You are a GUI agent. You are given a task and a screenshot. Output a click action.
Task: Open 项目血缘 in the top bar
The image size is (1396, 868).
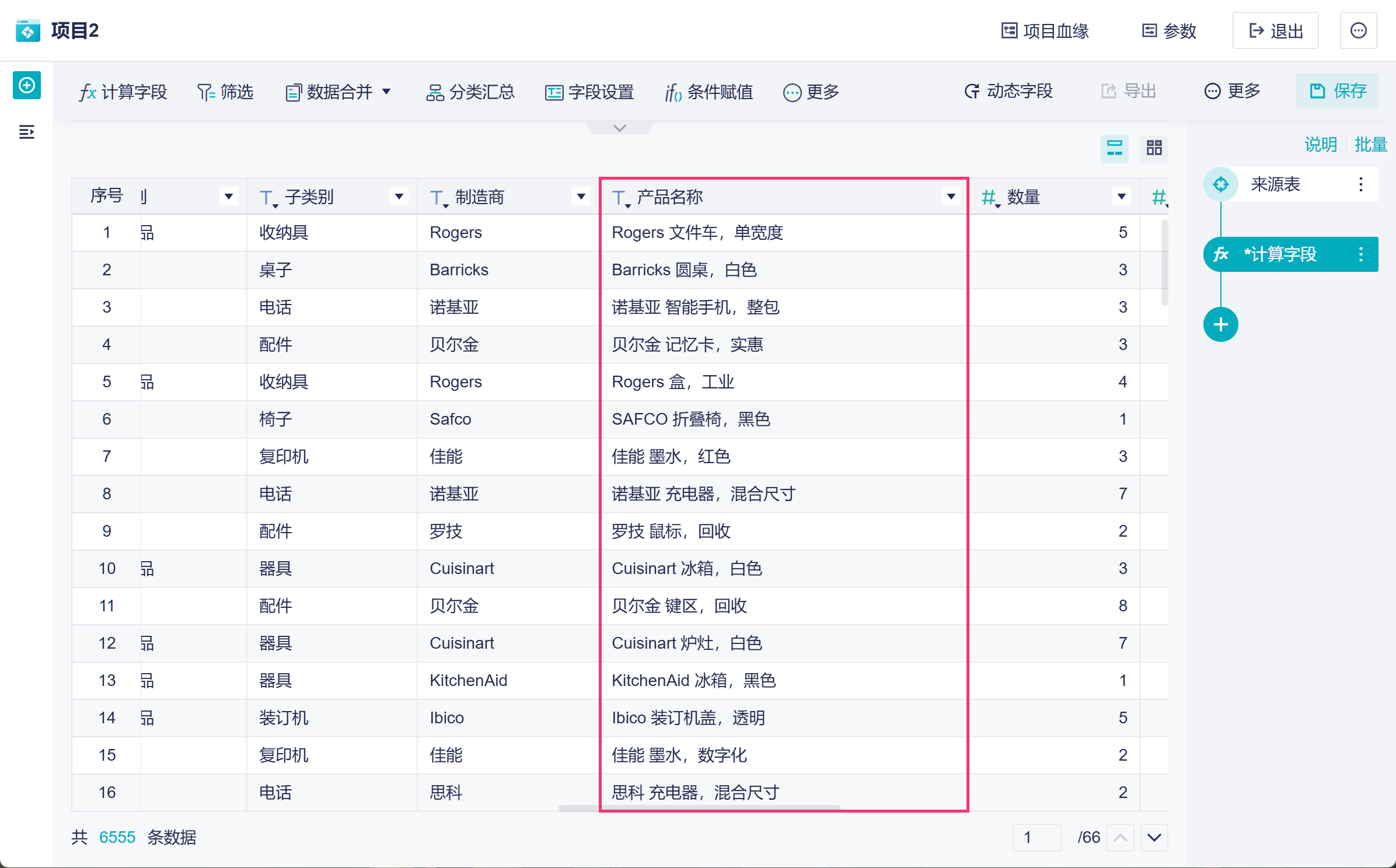pyautogui.click(x=1045, y=31)
